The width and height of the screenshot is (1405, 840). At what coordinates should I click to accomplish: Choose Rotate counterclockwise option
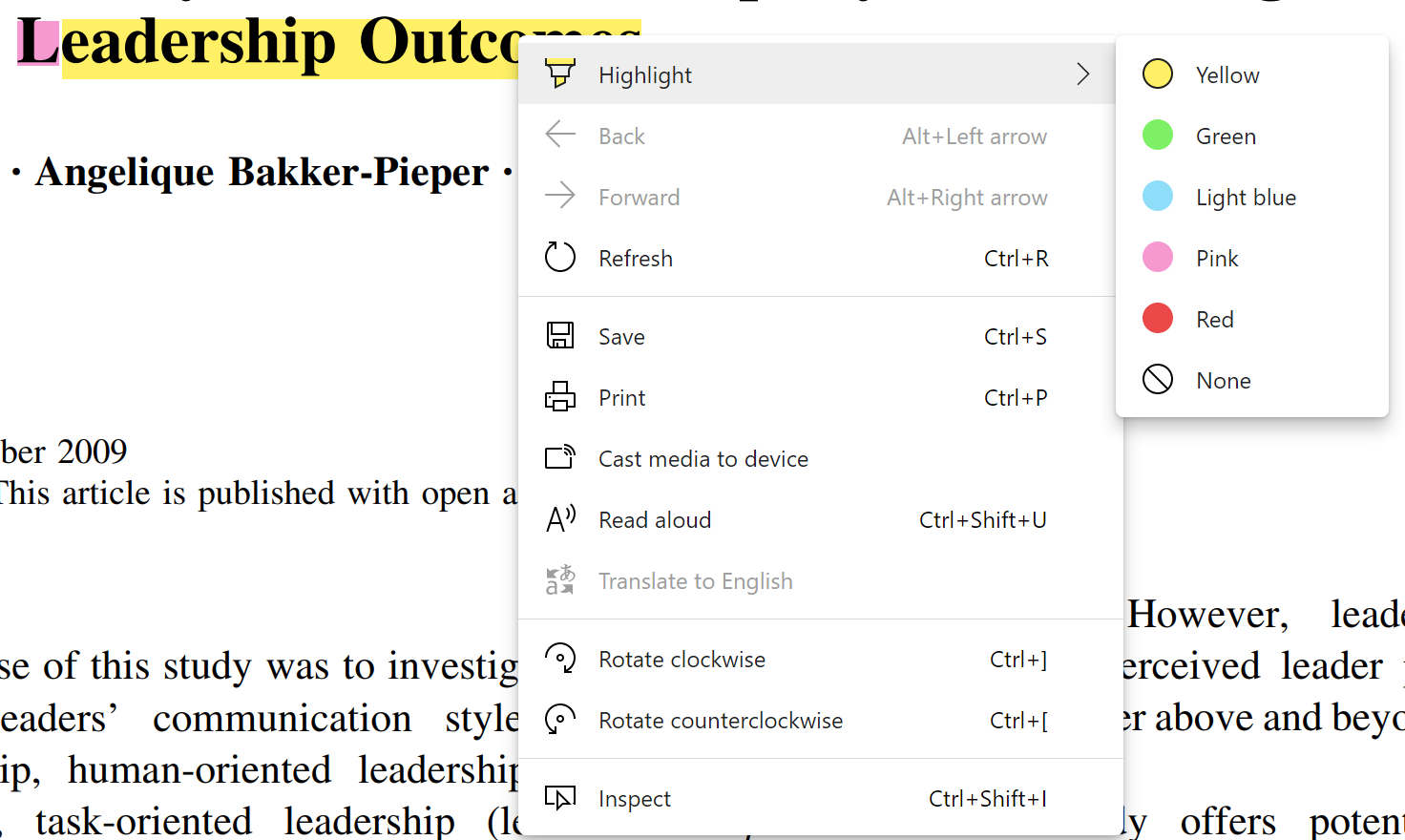tap(821, 720)
